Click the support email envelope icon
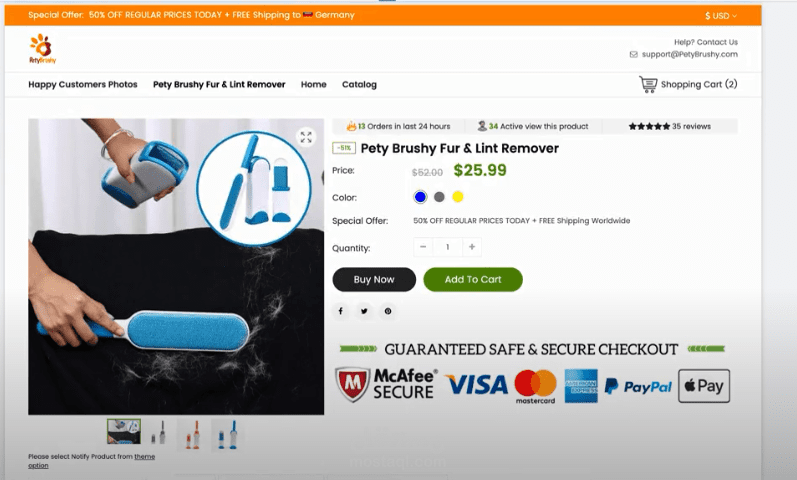 [x=633, y=54]
